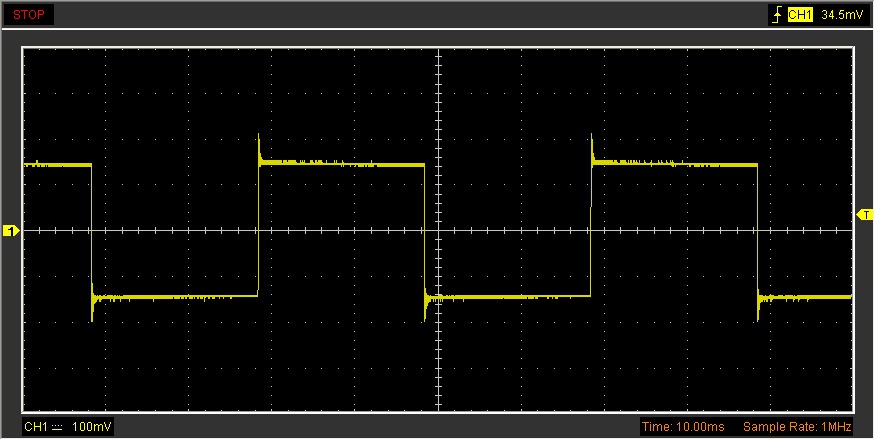Screen dimensions: 875x440
Task: Open the 100mV vertical scale setting
Action: [94, 427]
